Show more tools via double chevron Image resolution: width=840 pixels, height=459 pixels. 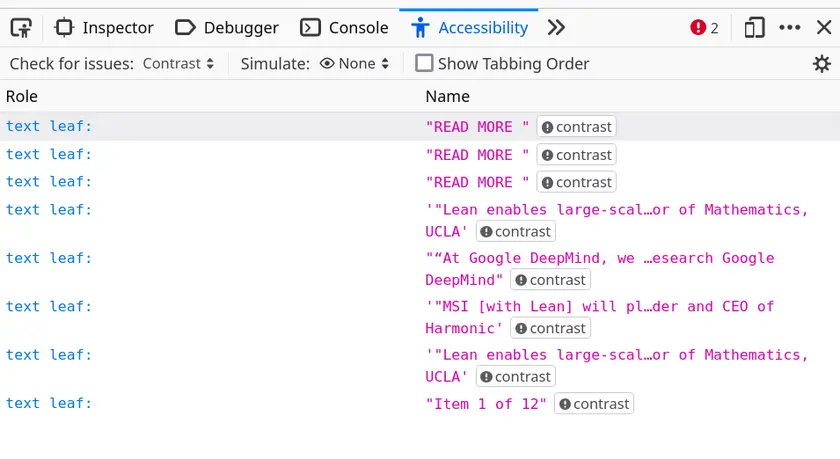tap(556, 27)
